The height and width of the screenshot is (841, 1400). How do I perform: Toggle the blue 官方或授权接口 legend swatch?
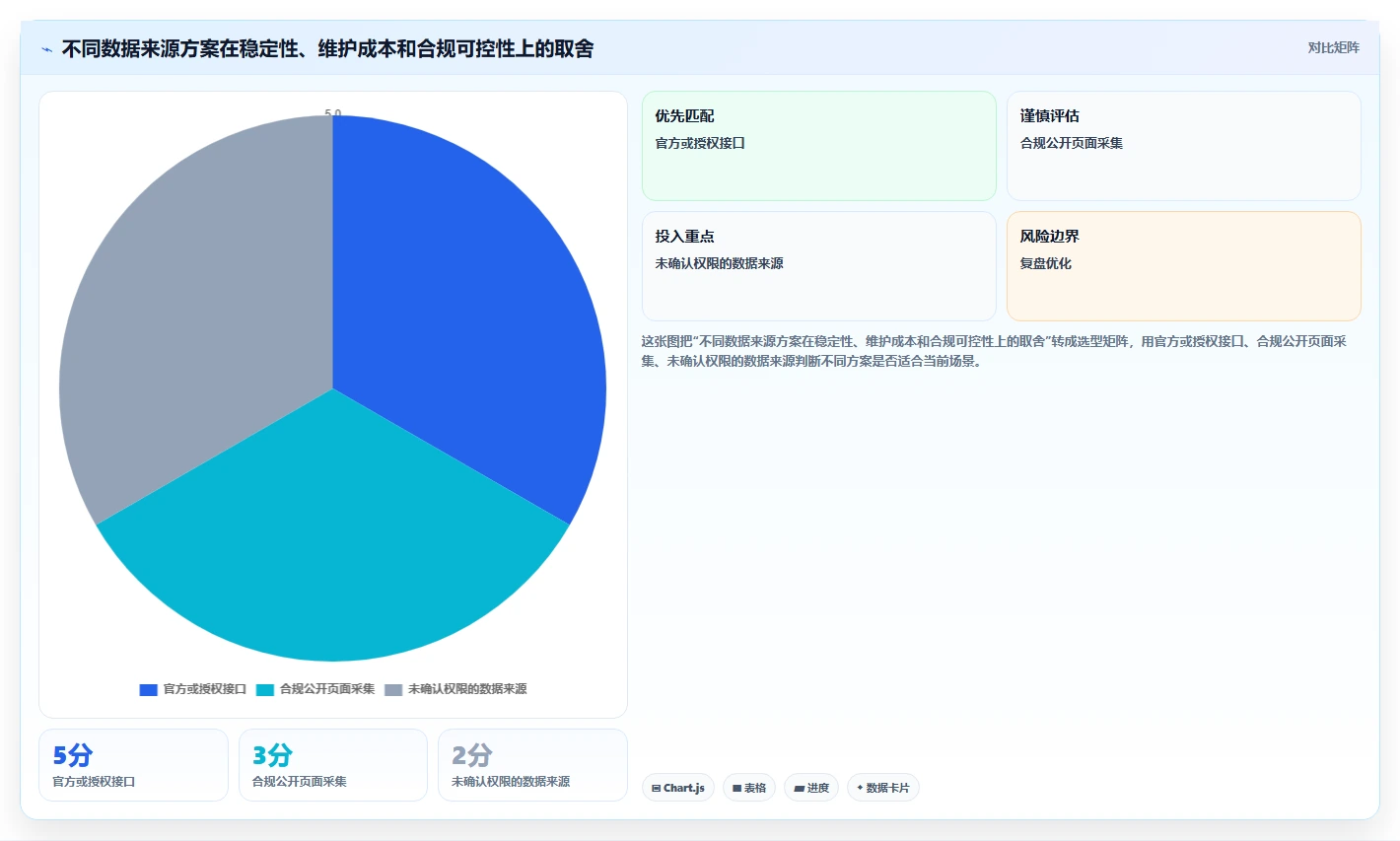click(149, 690)
